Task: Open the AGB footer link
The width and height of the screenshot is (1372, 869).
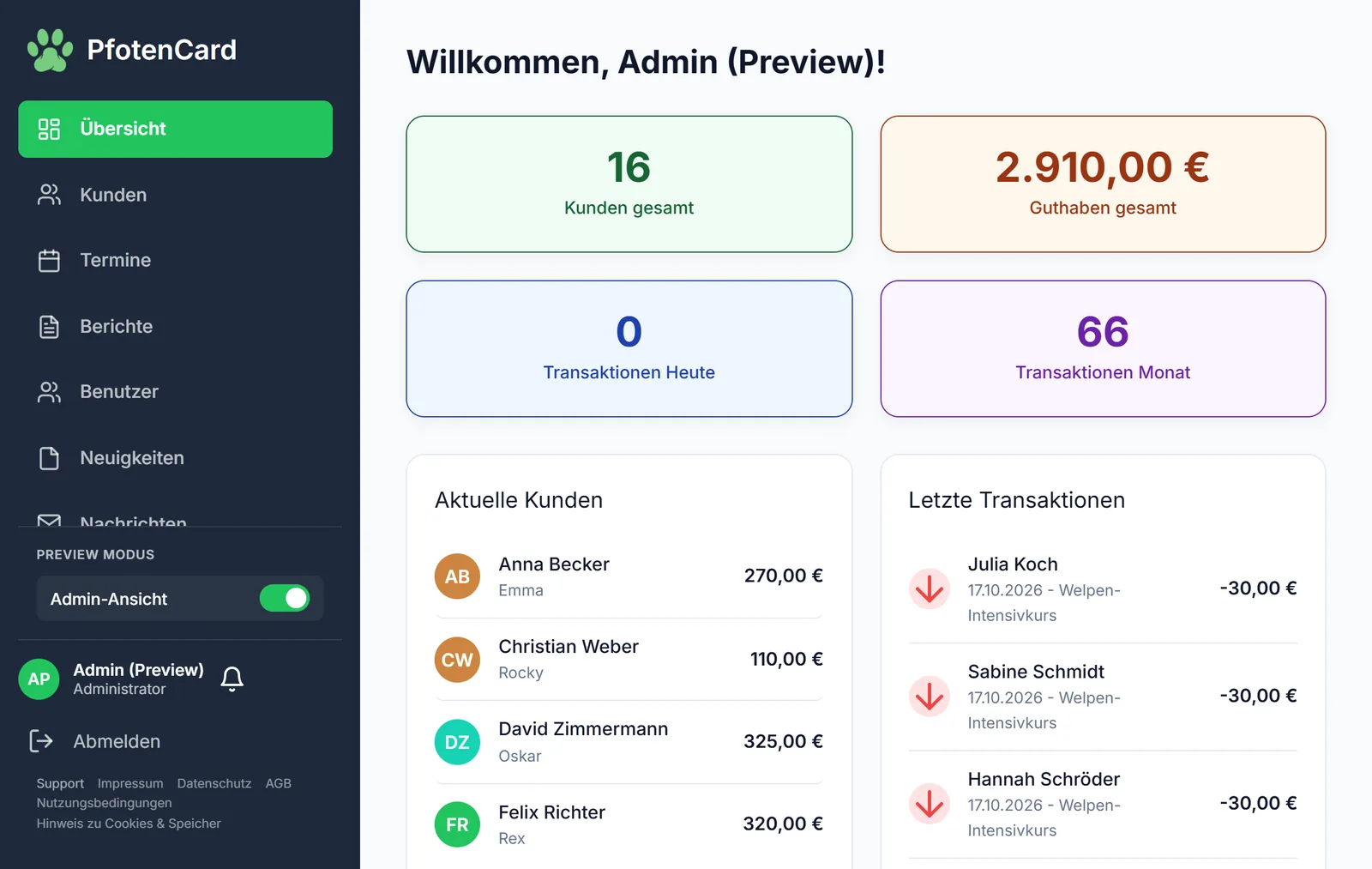Action: tap(279, 783)
